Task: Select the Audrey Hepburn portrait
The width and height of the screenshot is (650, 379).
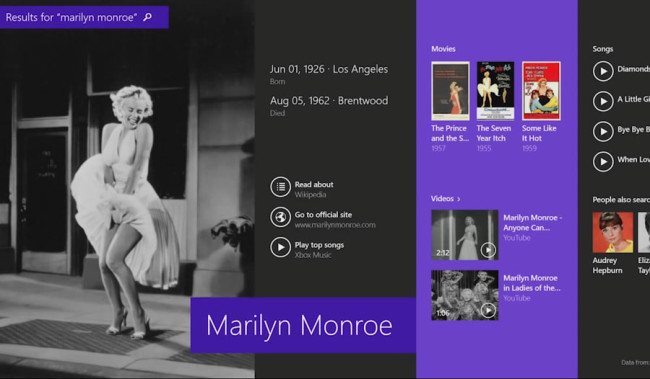Action: point(613,232)
